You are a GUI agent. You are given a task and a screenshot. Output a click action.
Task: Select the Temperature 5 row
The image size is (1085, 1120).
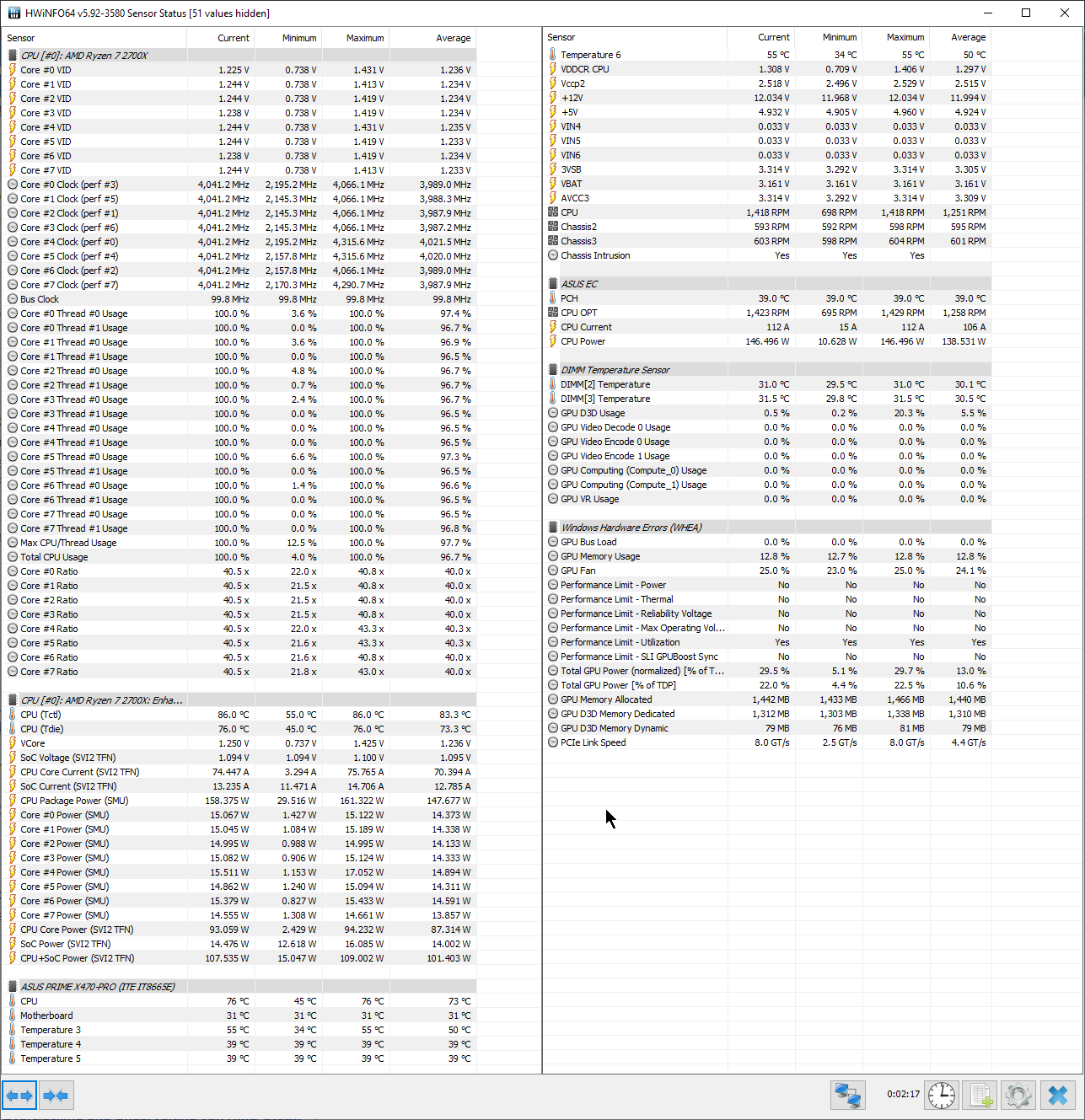pos(239,1058)
